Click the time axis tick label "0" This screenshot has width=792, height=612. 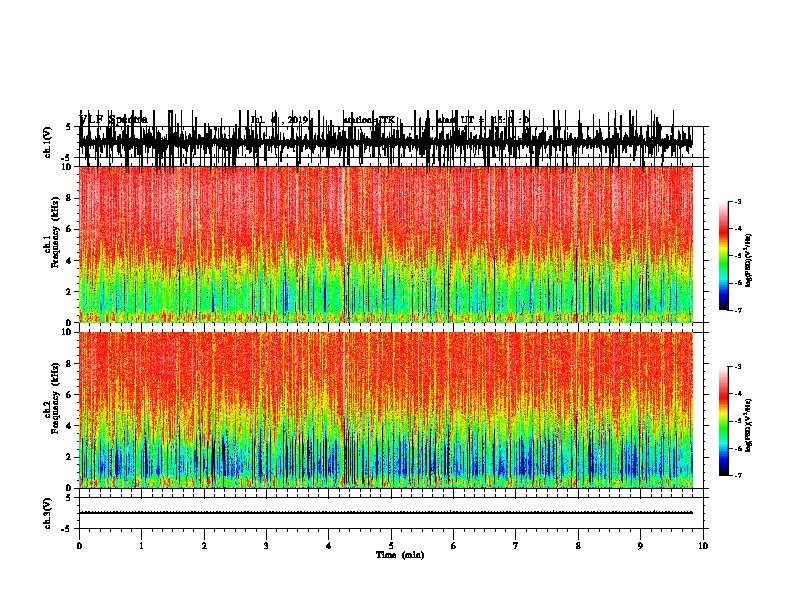pos(79,546)
